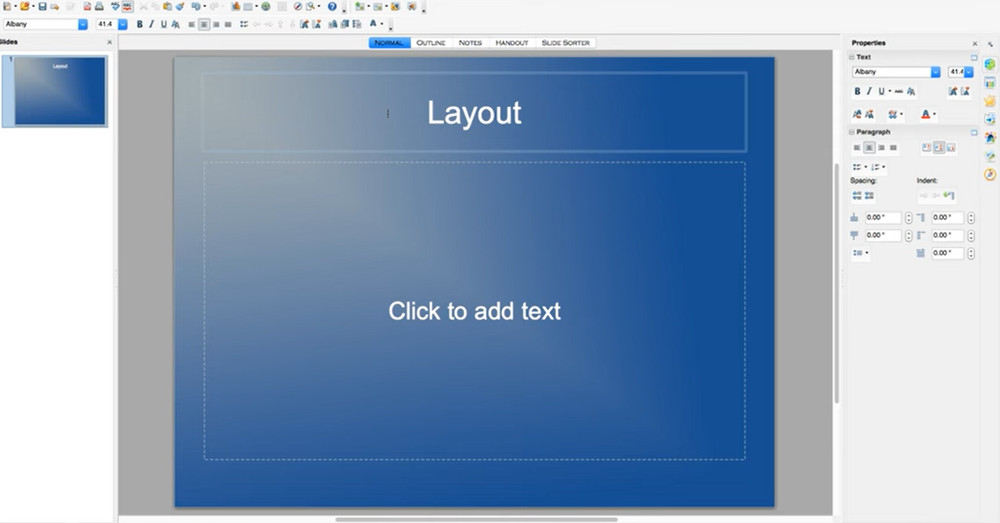This screenshot has height=523, width=1000.
Task: Toggle Bold in the formatting toolbar
Action: pos(139,24)
